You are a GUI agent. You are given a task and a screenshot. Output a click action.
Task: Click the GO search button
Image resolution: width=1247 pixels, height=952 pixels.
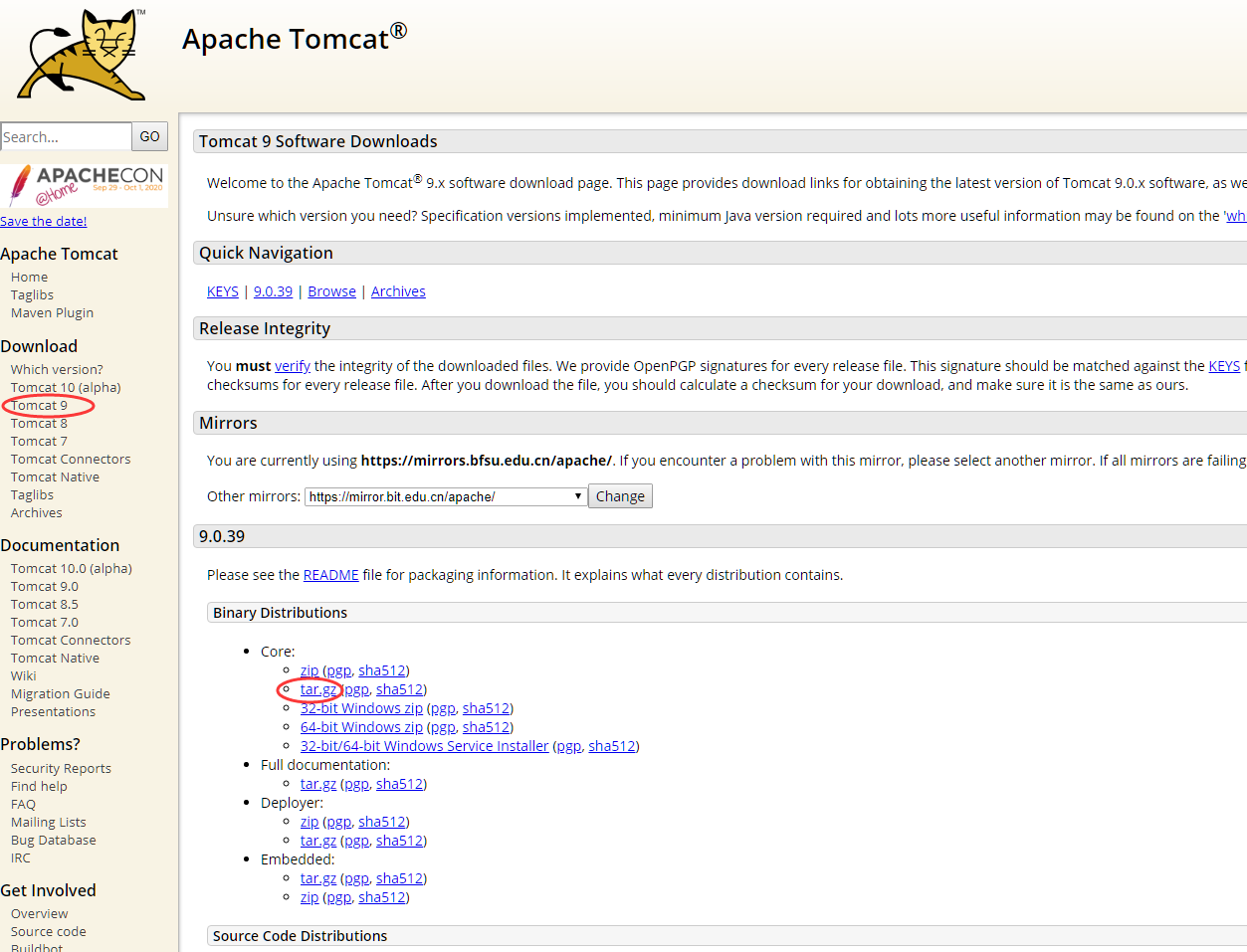(149, 136)
